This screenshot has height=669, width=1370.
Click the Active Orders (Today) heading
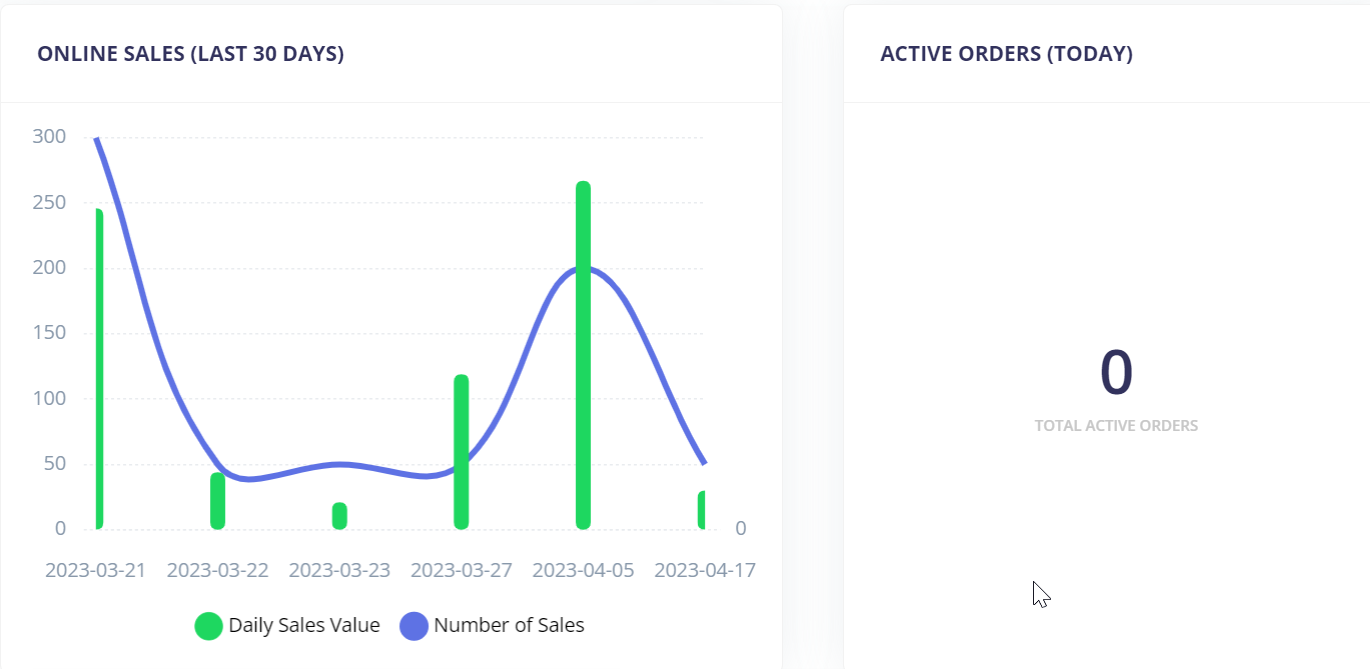pos(1006,54)
